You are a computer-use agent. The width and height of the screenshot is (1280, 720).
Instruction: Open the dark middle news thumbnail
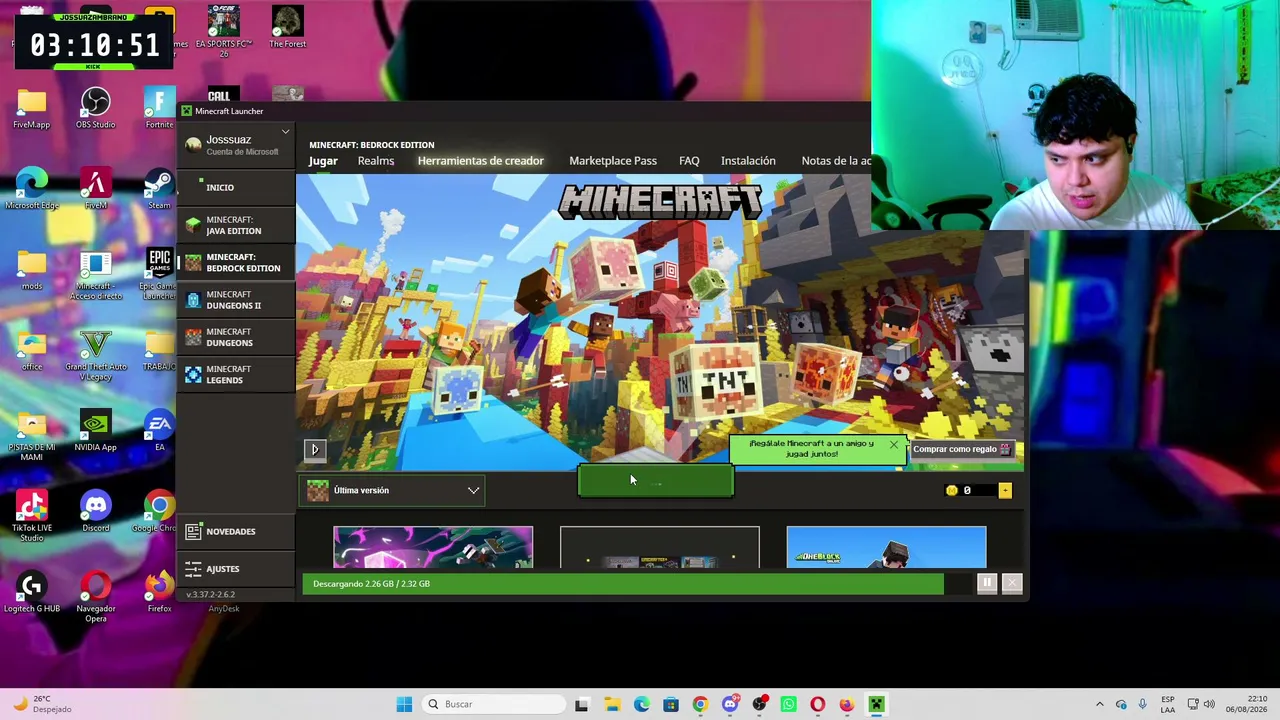(660, 547)
